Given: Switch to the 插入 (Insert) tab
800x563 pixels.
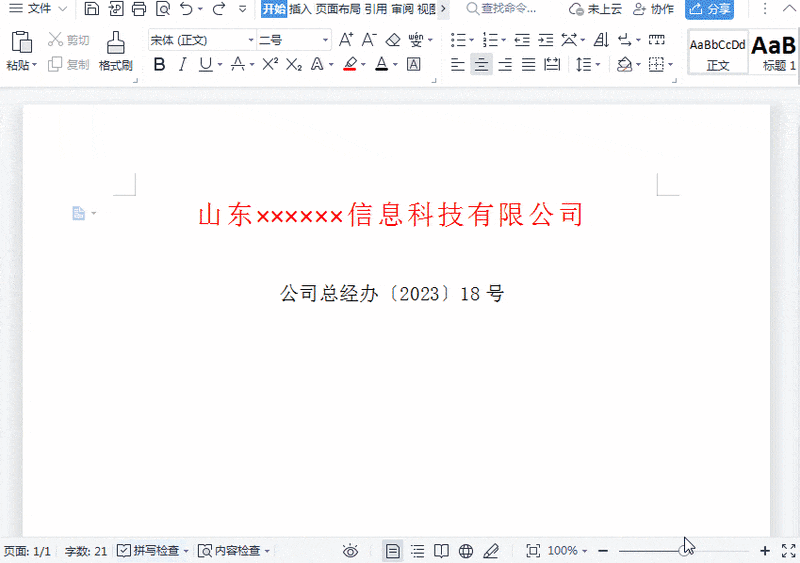Looking at the screenshot, I should 301,9.
